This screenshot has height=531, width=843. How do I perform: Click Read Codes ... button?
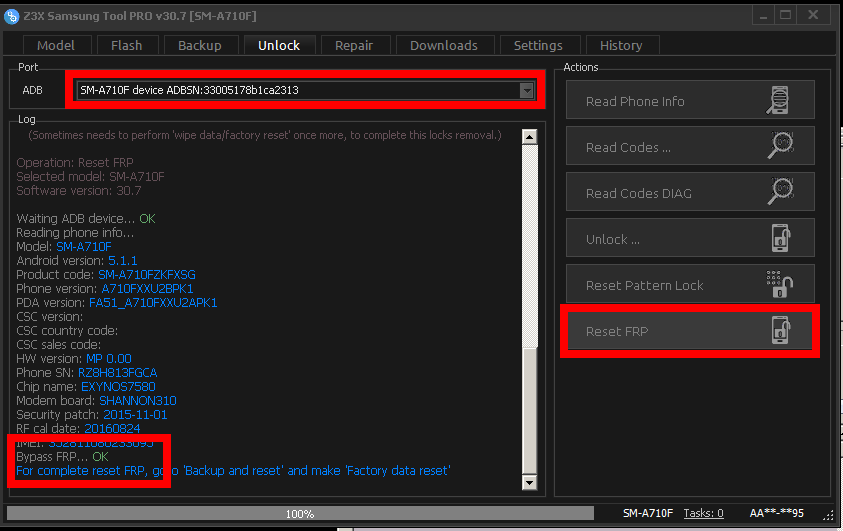pyautogui.click(x=690, y=146)
